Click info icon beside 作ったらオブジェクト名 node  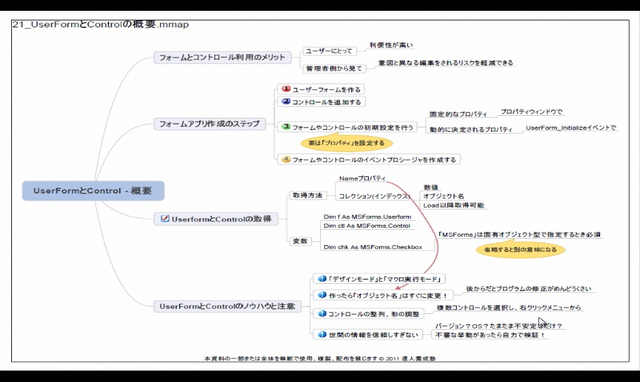coord(322,295)
